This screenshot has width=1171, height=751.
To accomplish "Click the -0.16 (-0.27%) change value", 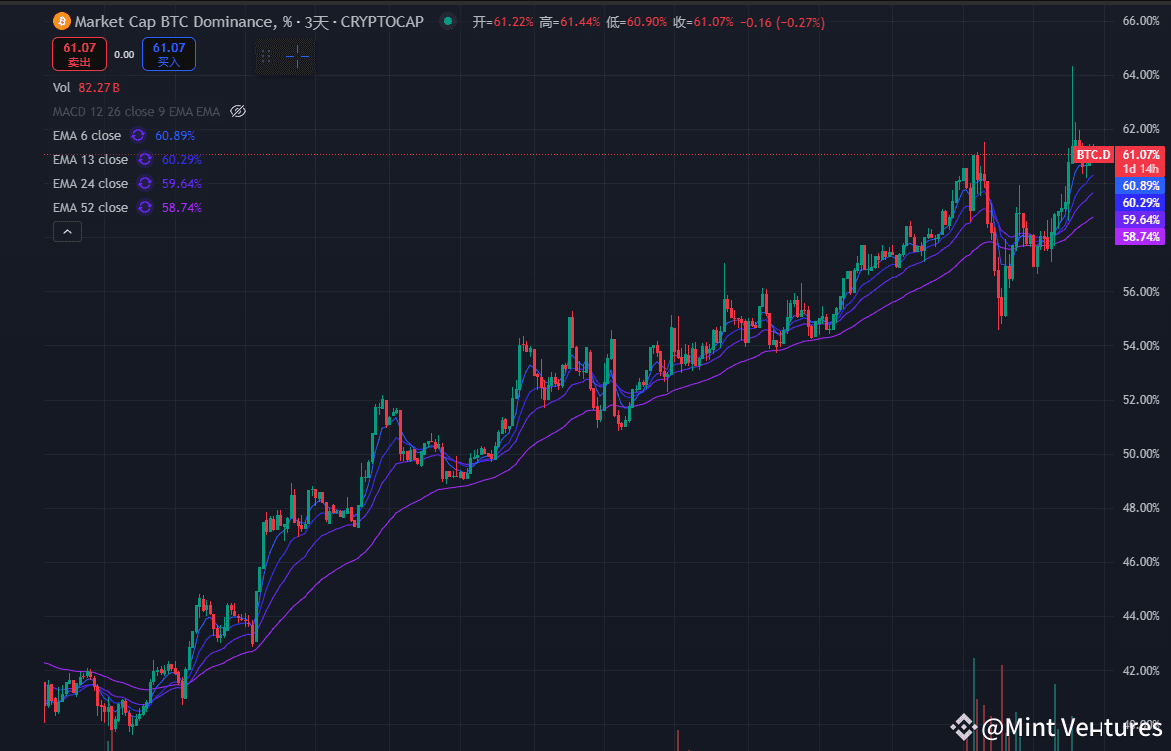I will point(782,22).
